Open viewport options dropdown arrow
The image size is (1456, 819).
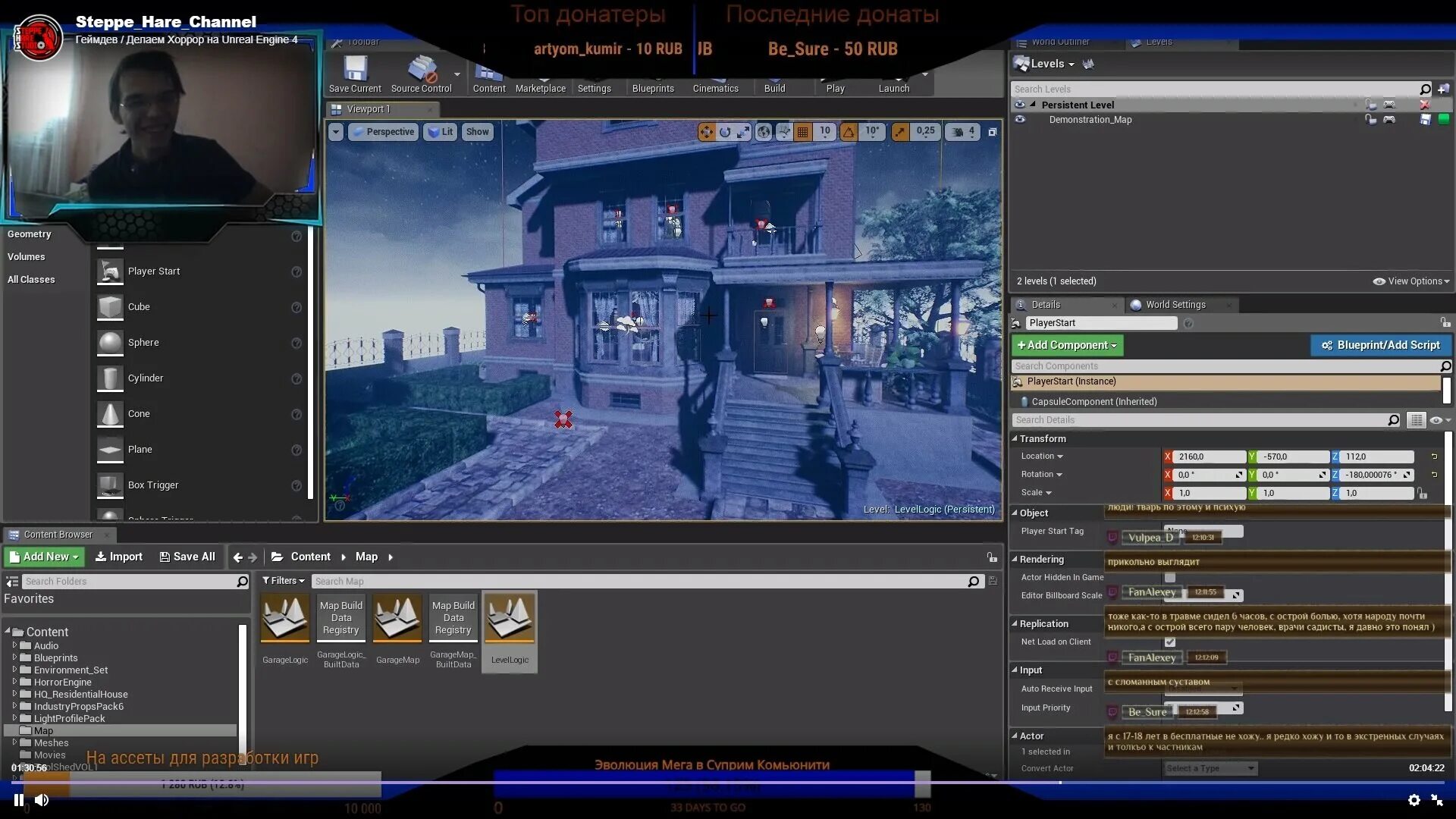click(335, 132)
